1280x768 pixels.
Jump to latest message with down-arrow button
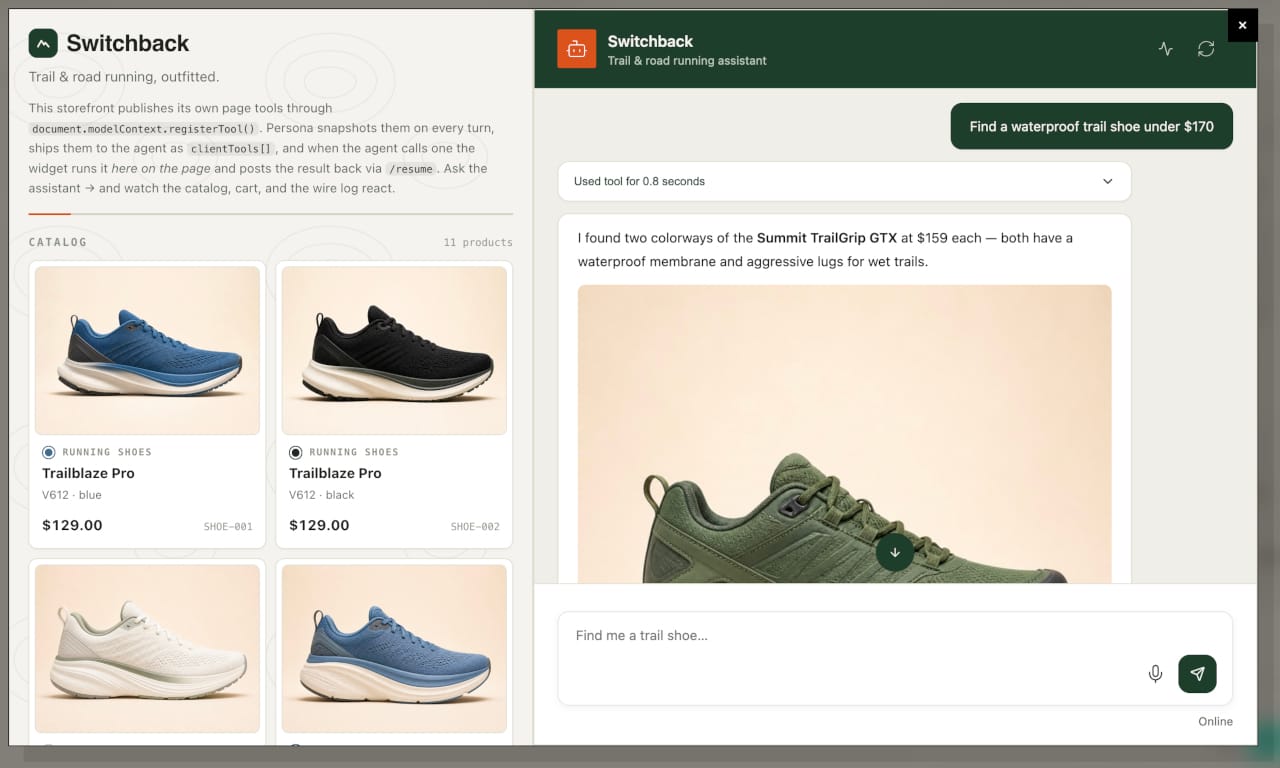click(x=895, y=552)
